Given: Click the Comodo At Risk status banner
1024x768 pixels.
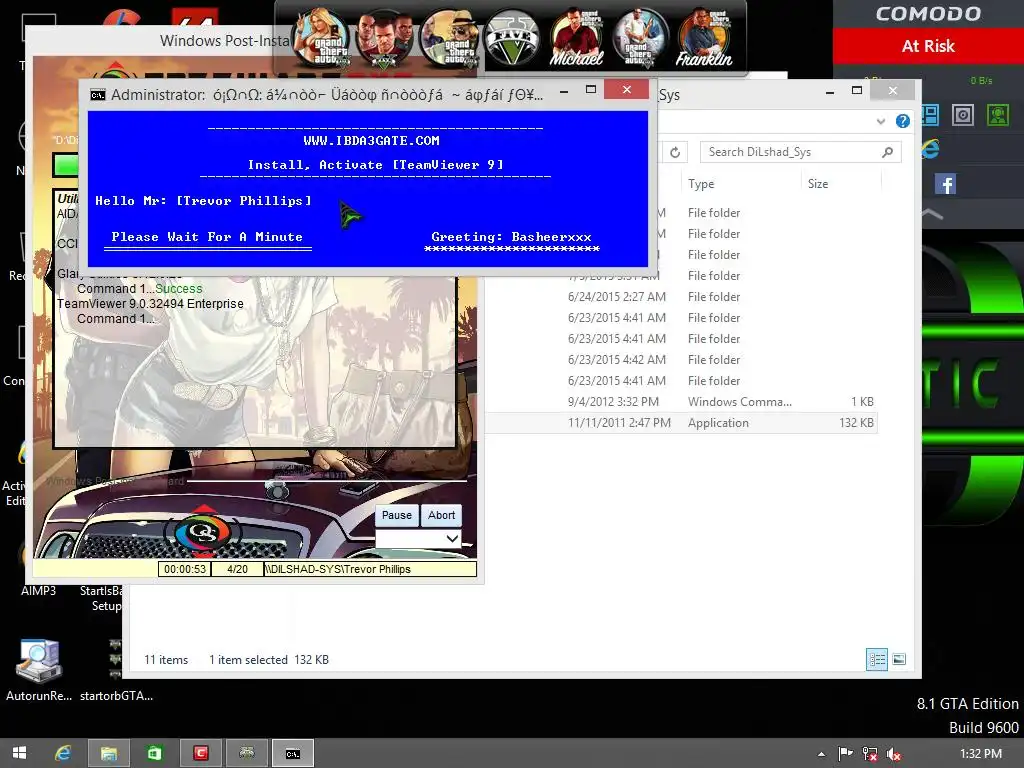Looking at the screenshot, I should pos(928,46).
